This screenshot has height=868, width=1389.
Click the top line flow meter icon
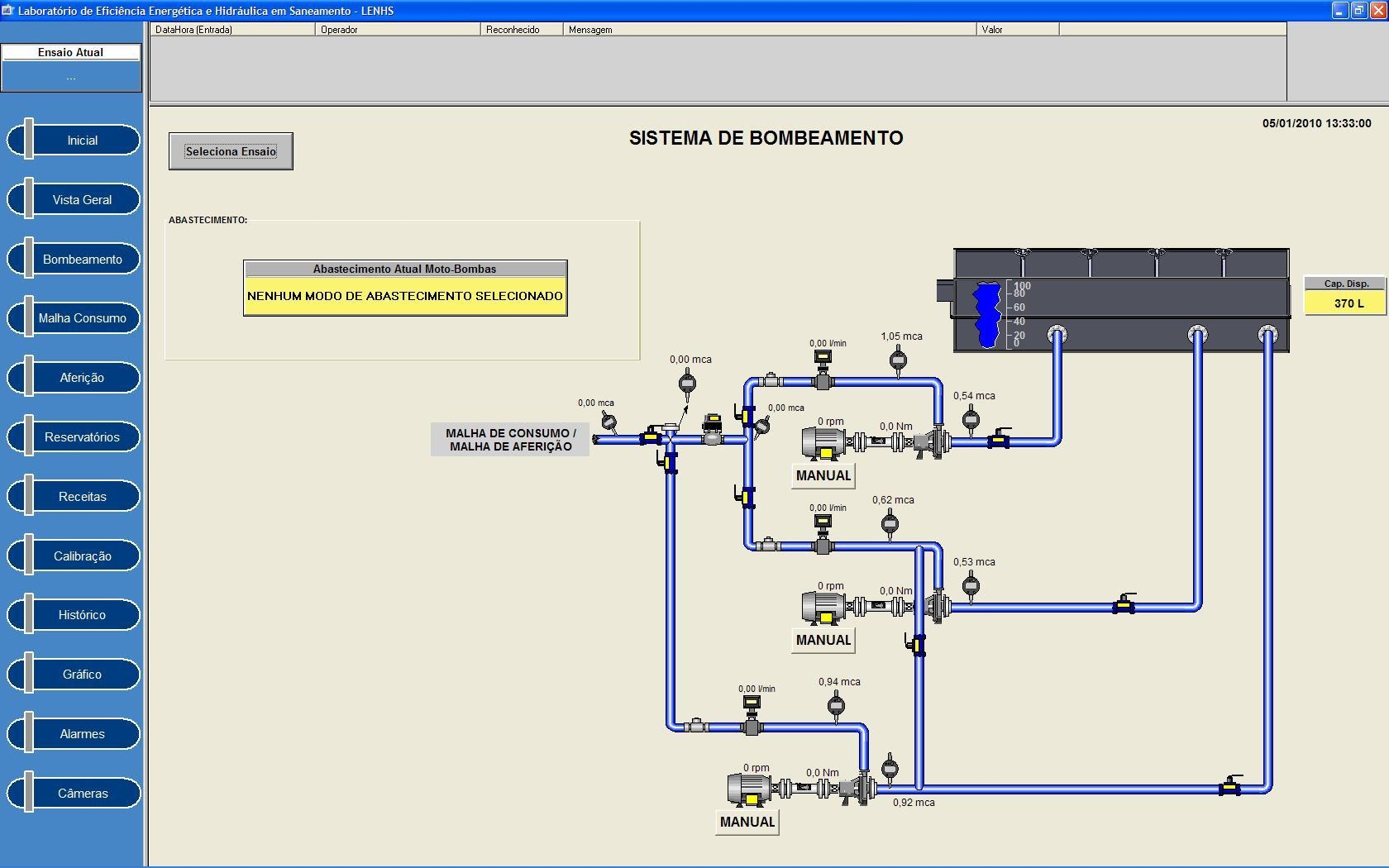(x=823, y=370)
